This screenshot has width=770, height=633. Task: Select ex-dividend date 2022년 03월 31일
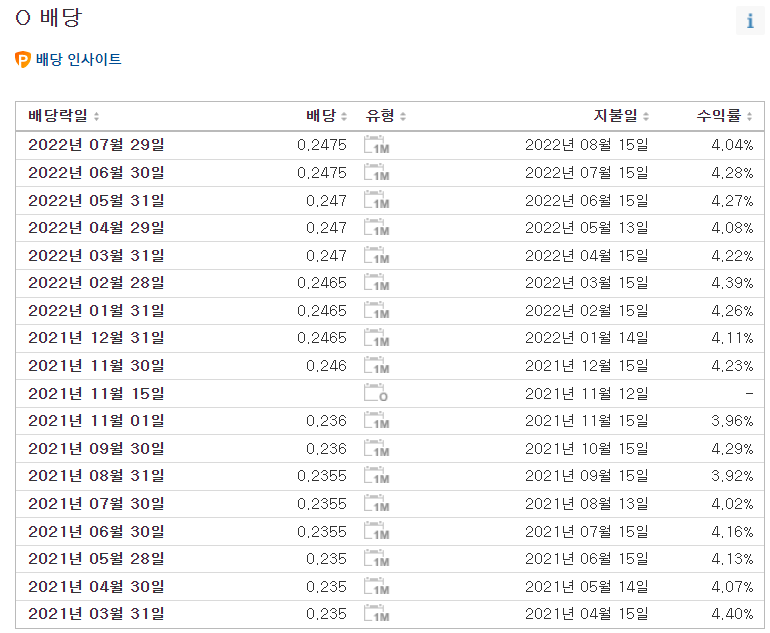click(96, 256)
